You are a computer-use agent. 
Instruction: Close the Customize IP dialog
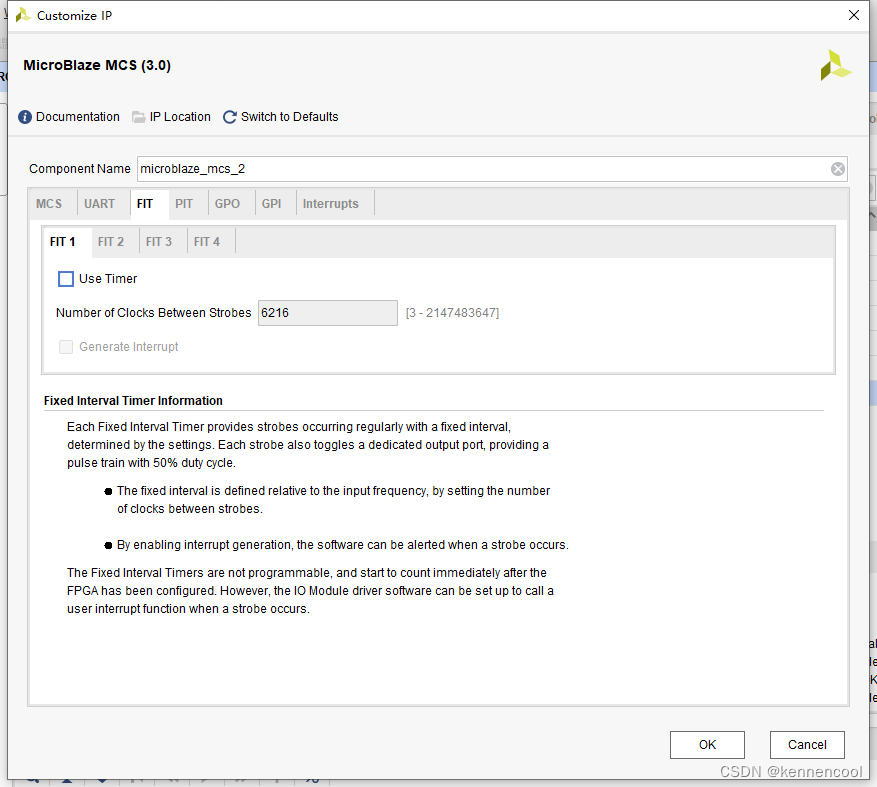854,15
